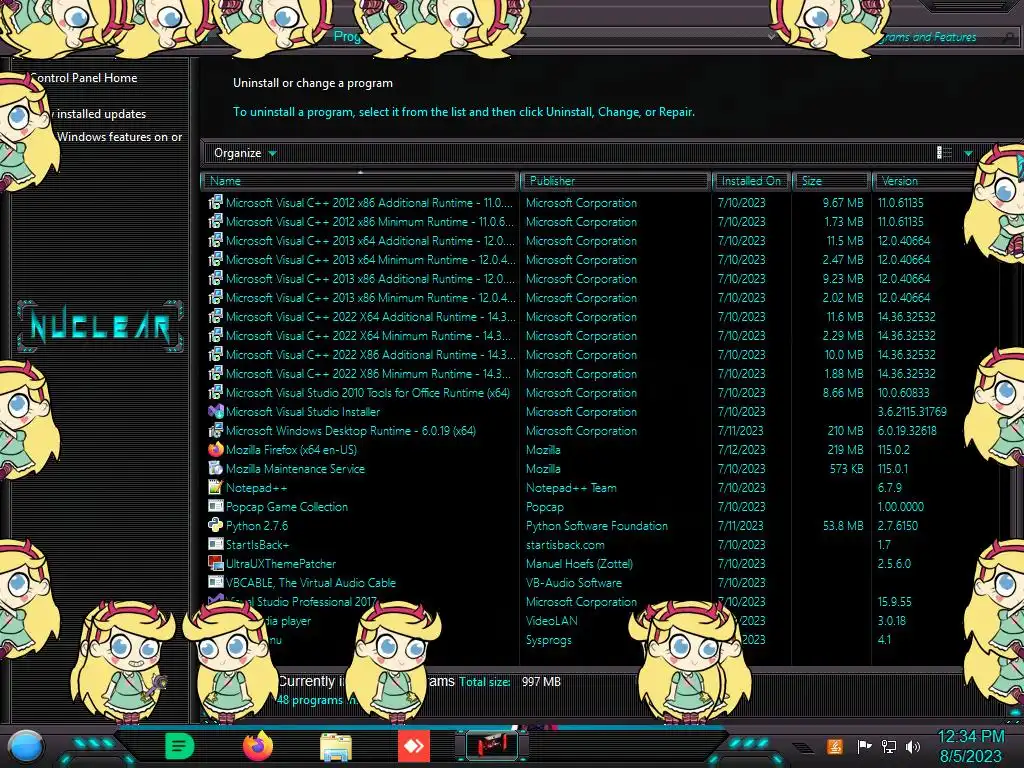1024x768 pixels.
Task: Click the Notepad++ Team publisher cell
Action: click(x=571, y=487)
